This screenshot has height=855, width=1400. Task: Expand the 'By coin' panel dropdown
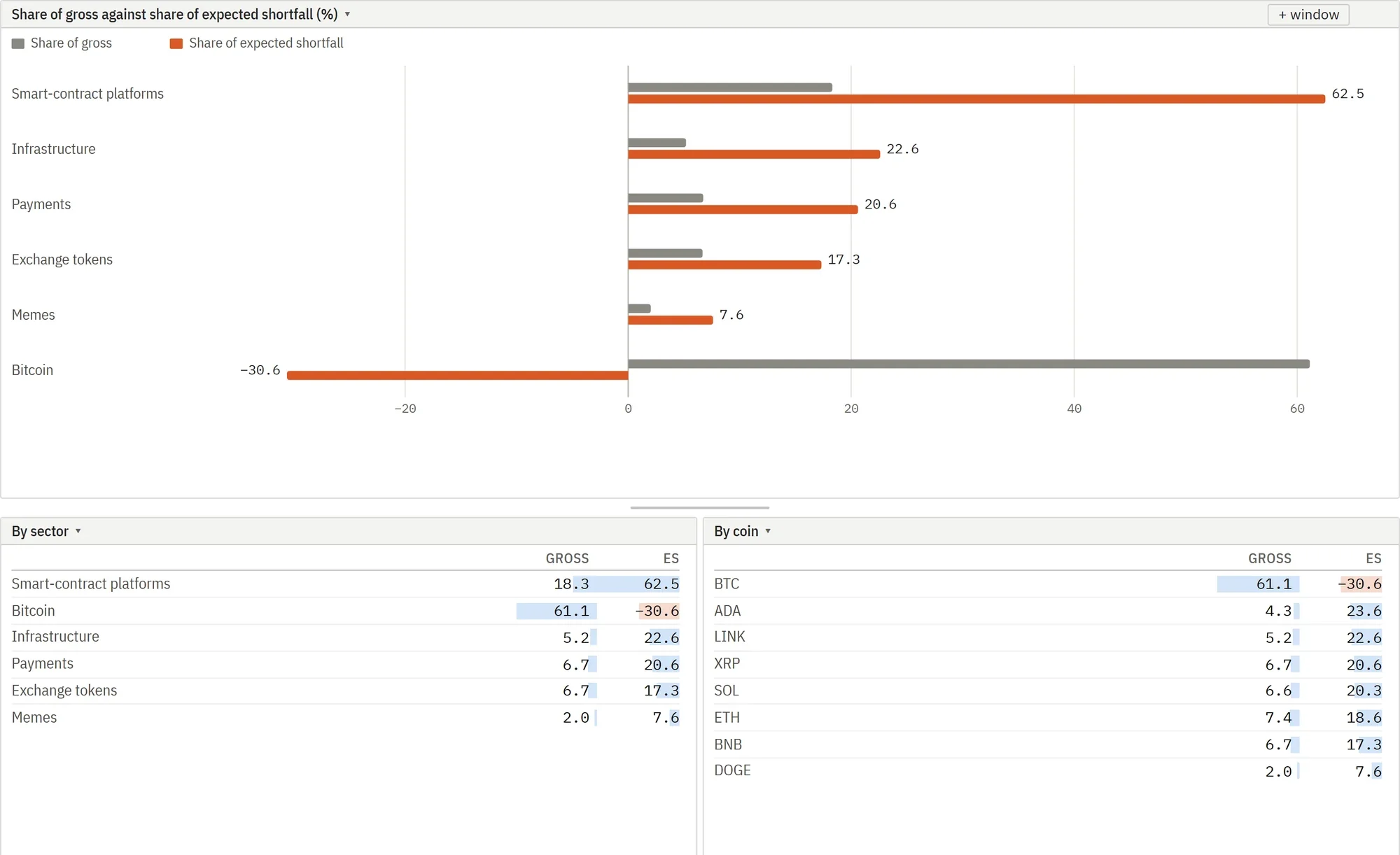click(x=768, y=531)
